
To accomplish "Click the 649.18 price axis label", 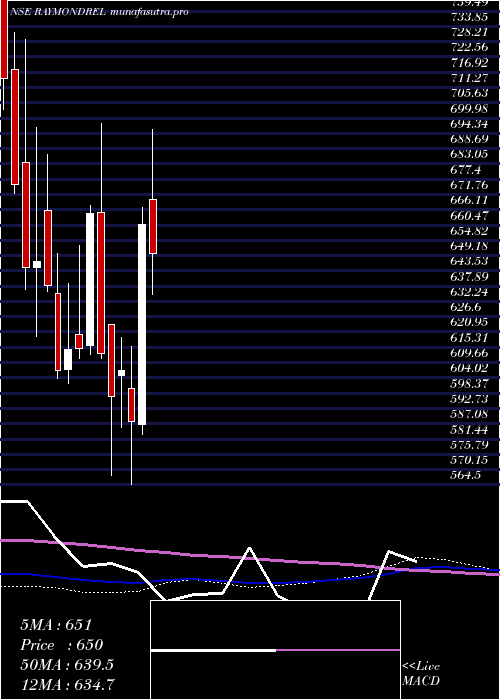I will (470, 246).
